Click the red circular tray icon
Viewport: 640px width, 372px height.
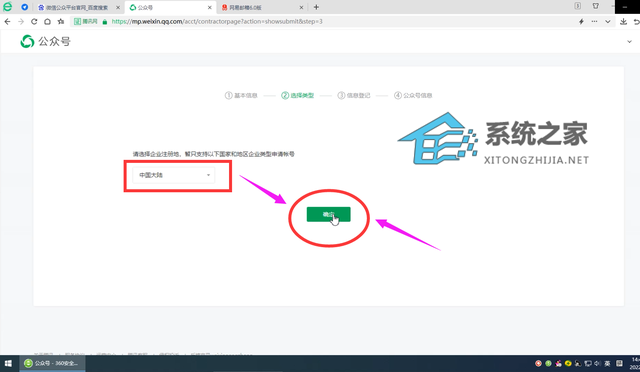click(538, 363)
